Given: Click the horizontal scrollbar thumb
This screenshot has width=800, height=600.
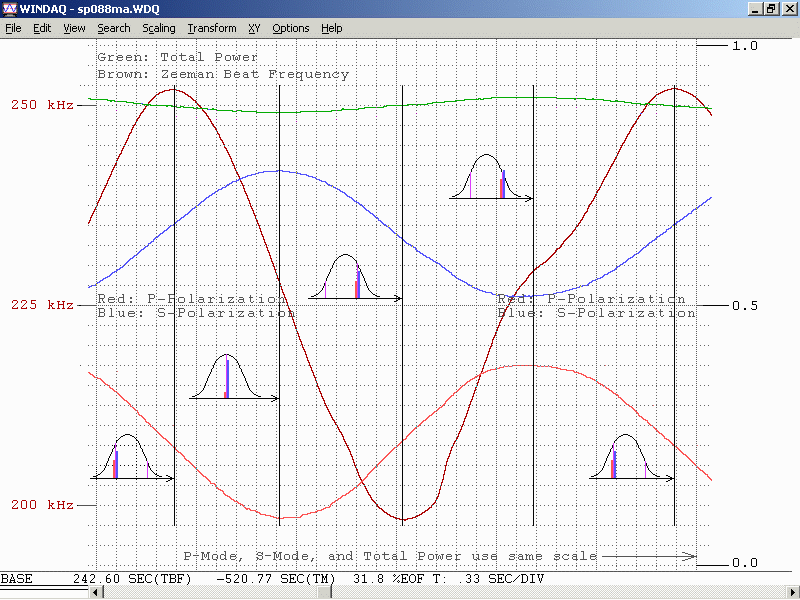Looking at the screenshot, I should click(x=325, y=593).
